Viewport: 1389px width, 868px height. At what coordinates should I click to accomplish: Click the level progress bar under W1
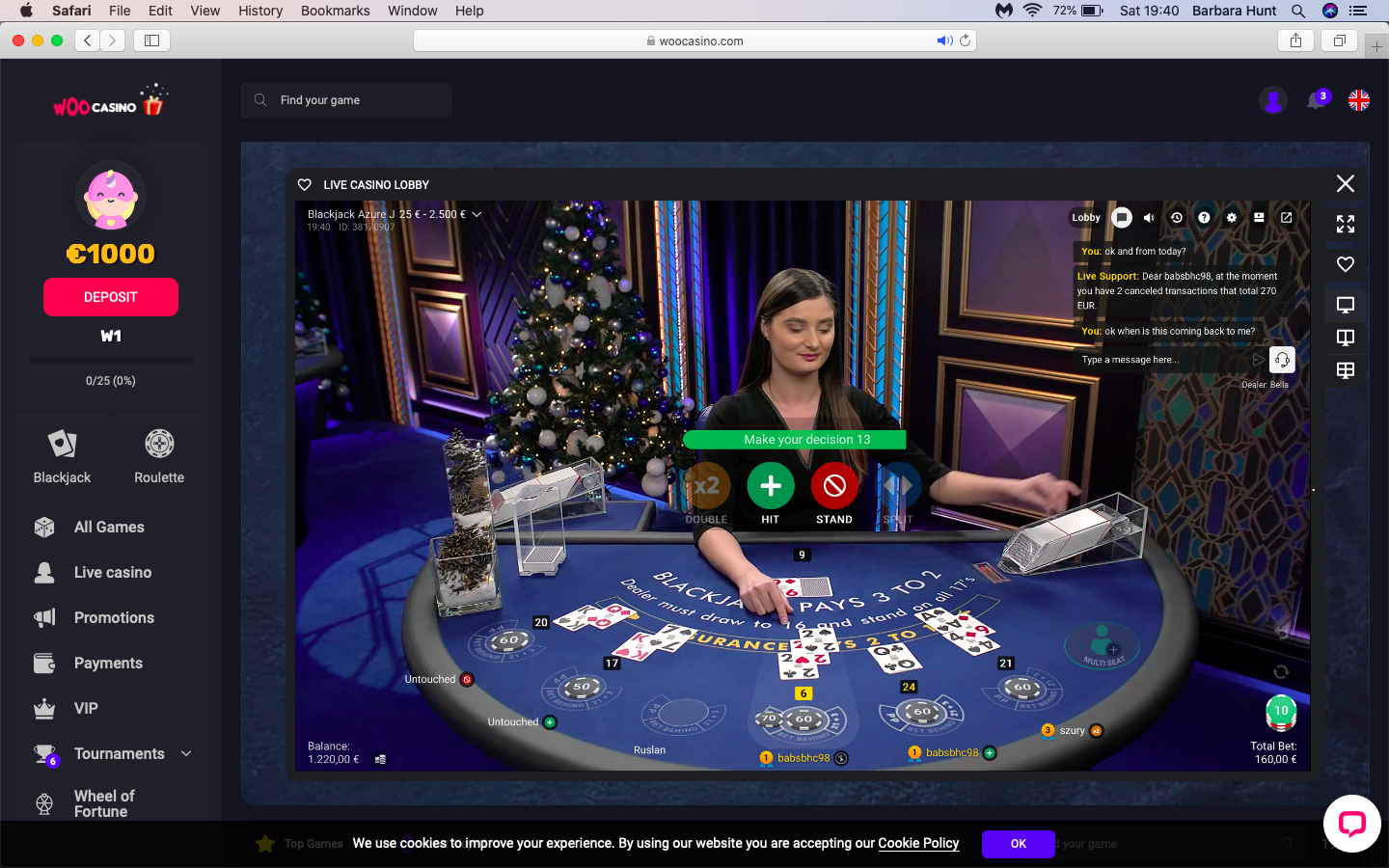111,361
